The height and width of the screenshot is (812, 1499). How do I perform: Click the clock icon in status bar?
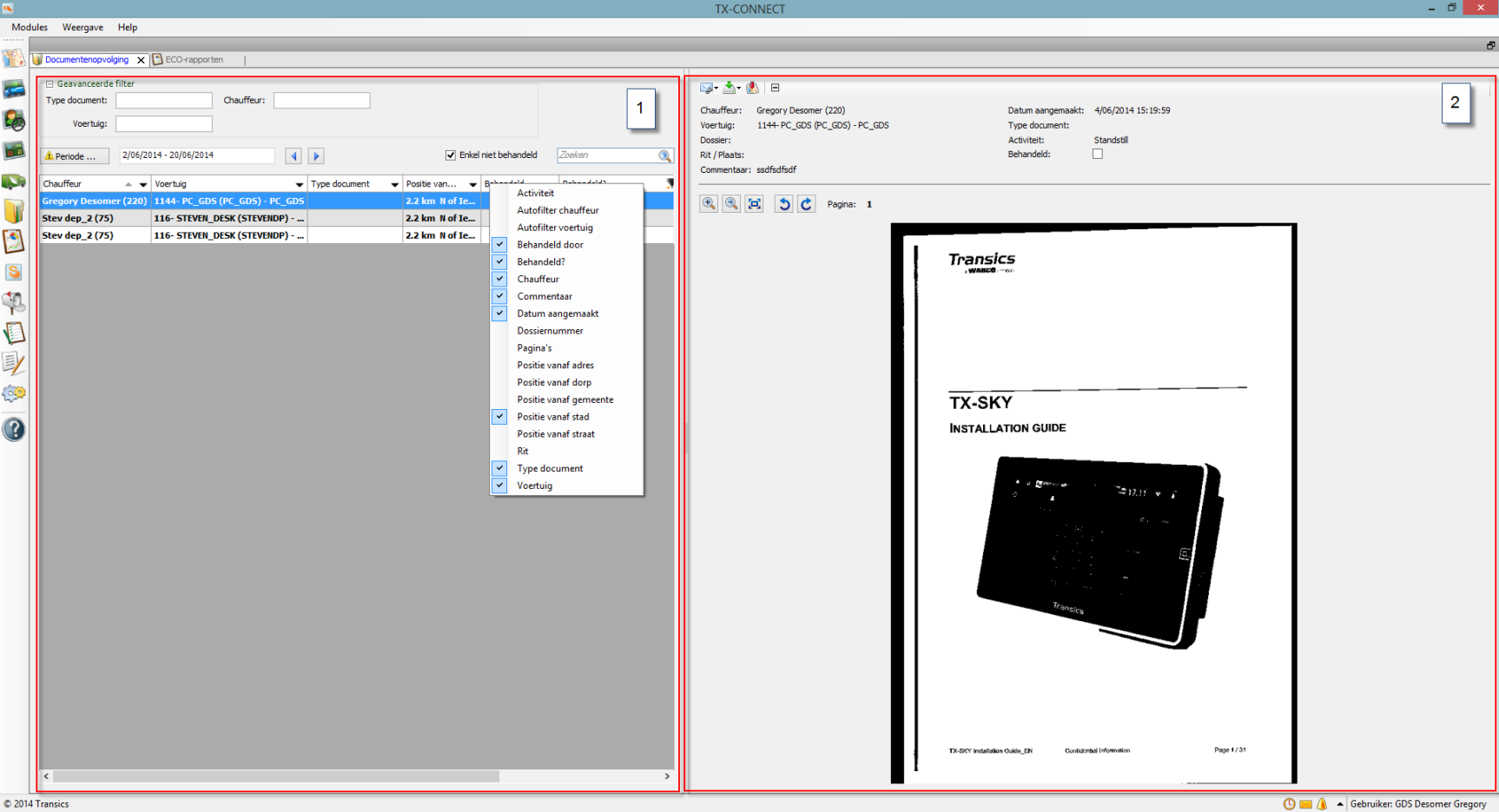pyautogui.click(x=1289, y=804)
